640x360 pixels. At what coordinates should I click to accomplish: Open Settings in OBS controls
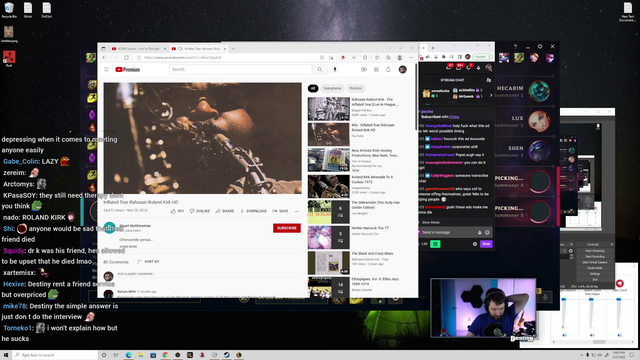[595, 273]
